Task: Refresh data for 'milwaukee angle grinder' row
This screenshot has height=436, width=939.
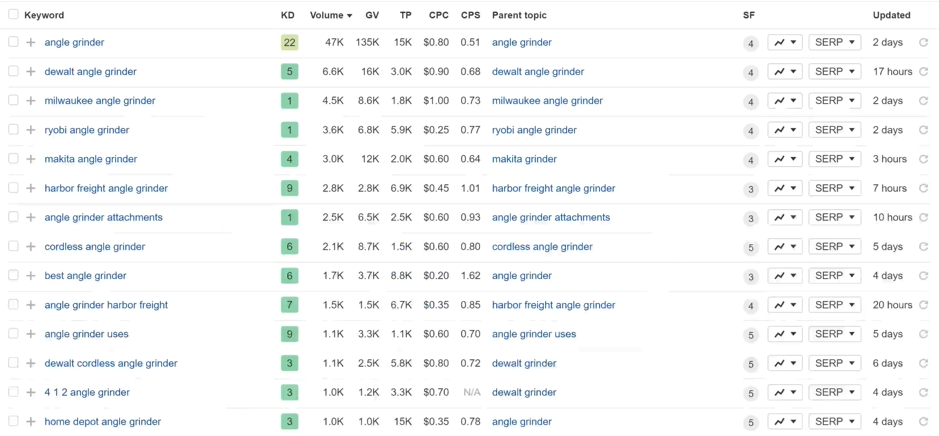Action: tap(923, 101)
